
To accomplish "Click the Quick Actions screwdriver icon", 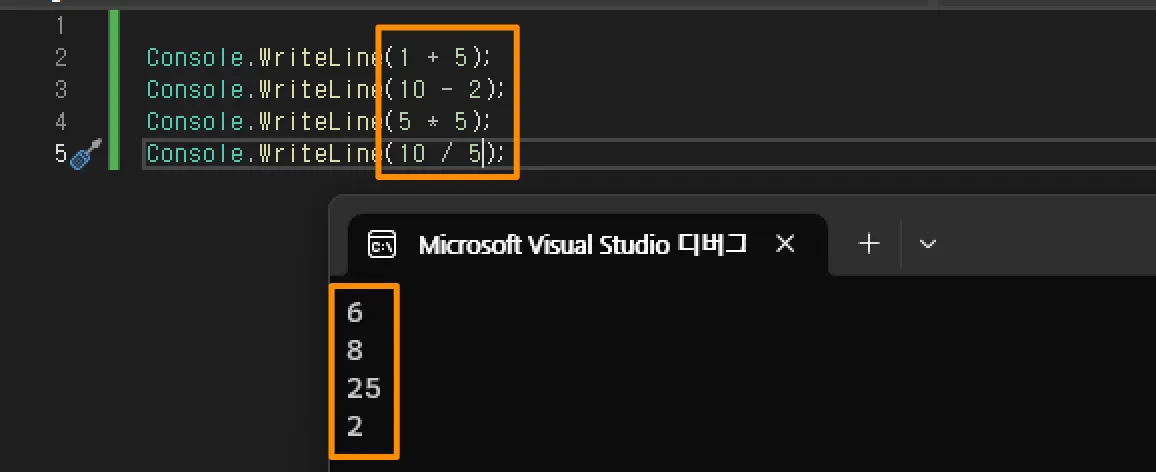I will (x=87, y=155).
